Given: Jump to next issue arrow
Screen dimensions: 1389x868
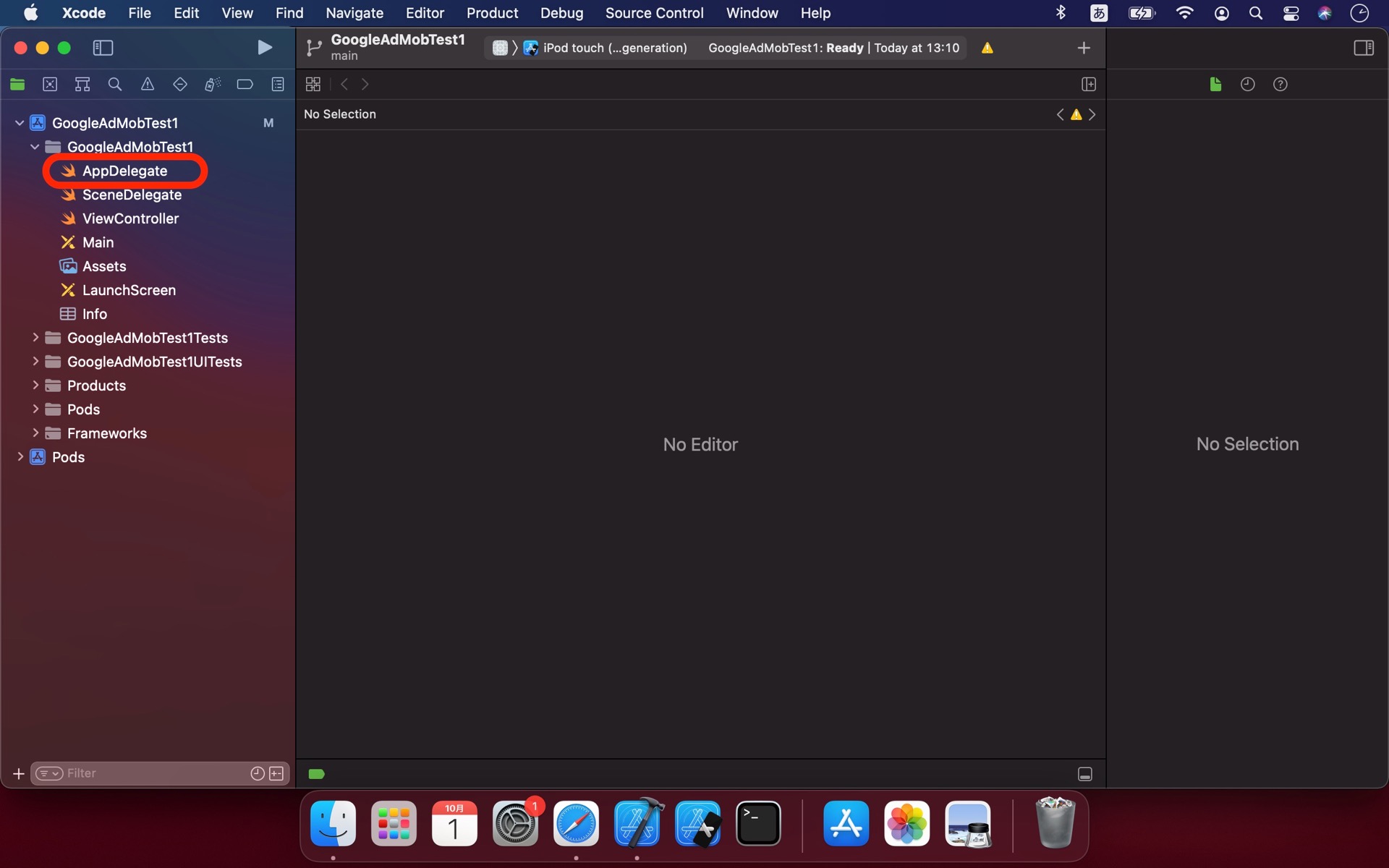Looking at the screenshot, I should pos(1092,114).
